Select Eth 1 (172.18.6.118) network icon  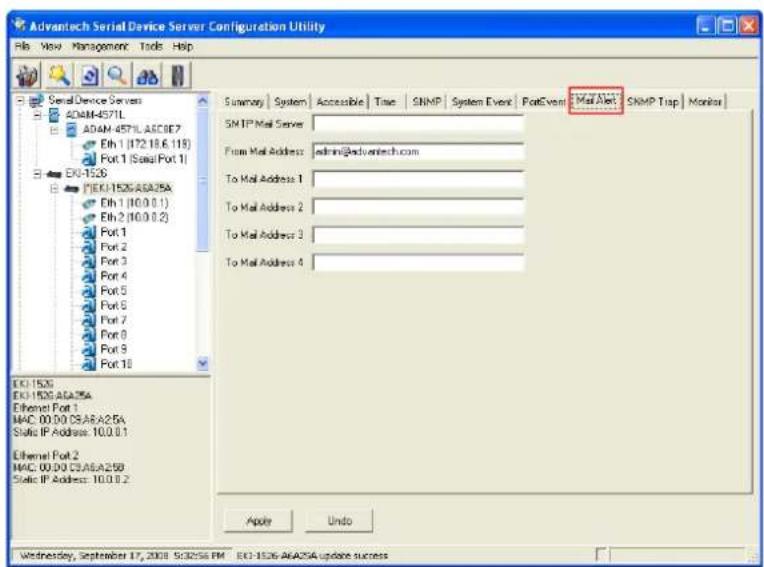[90, 145]
